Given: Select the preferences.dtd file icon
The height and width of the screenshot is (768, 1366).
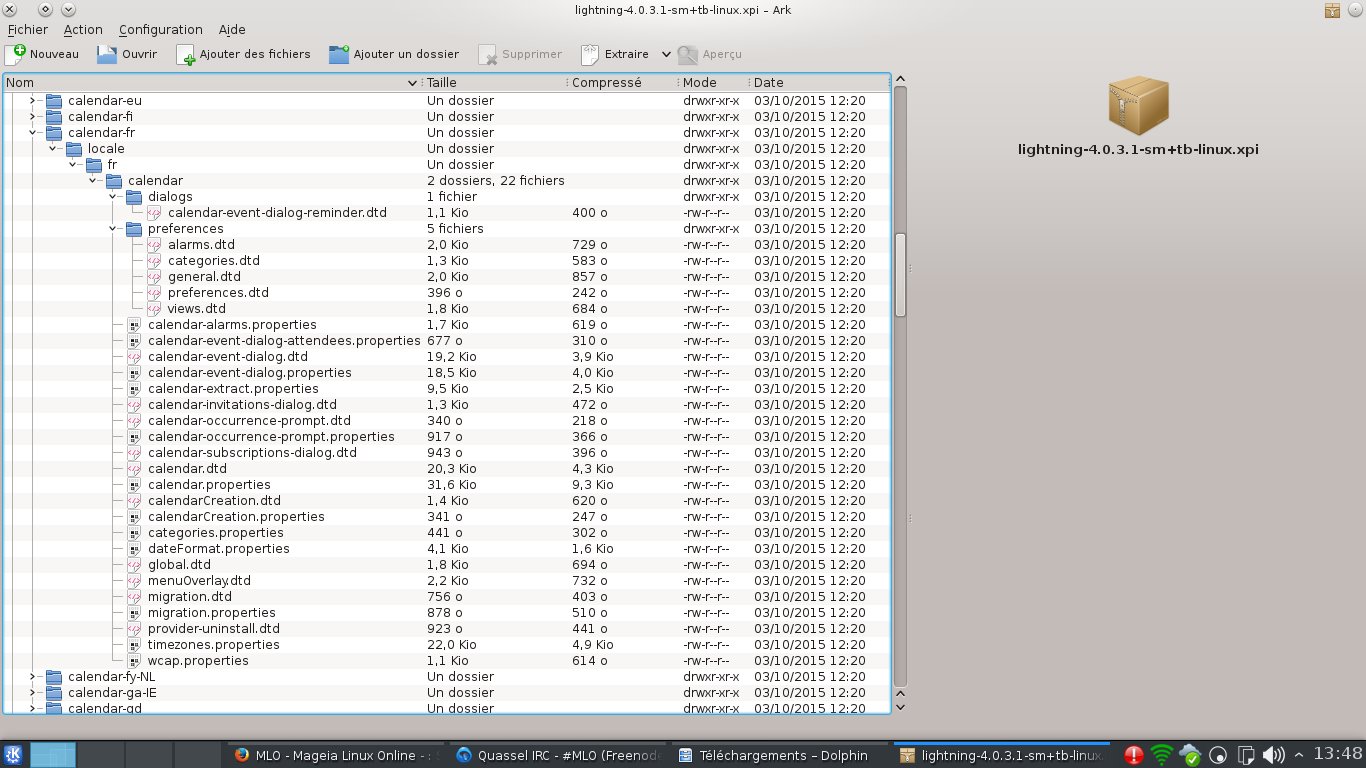Looking at the screenshot, I should (x=154, y=293).
